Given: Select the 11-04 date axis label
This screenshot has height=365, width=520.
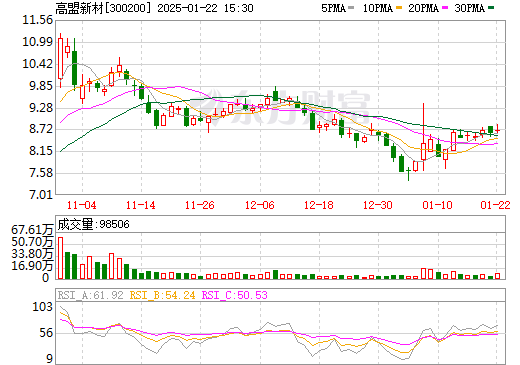Looking at the screenshot, I should [82, 205].
